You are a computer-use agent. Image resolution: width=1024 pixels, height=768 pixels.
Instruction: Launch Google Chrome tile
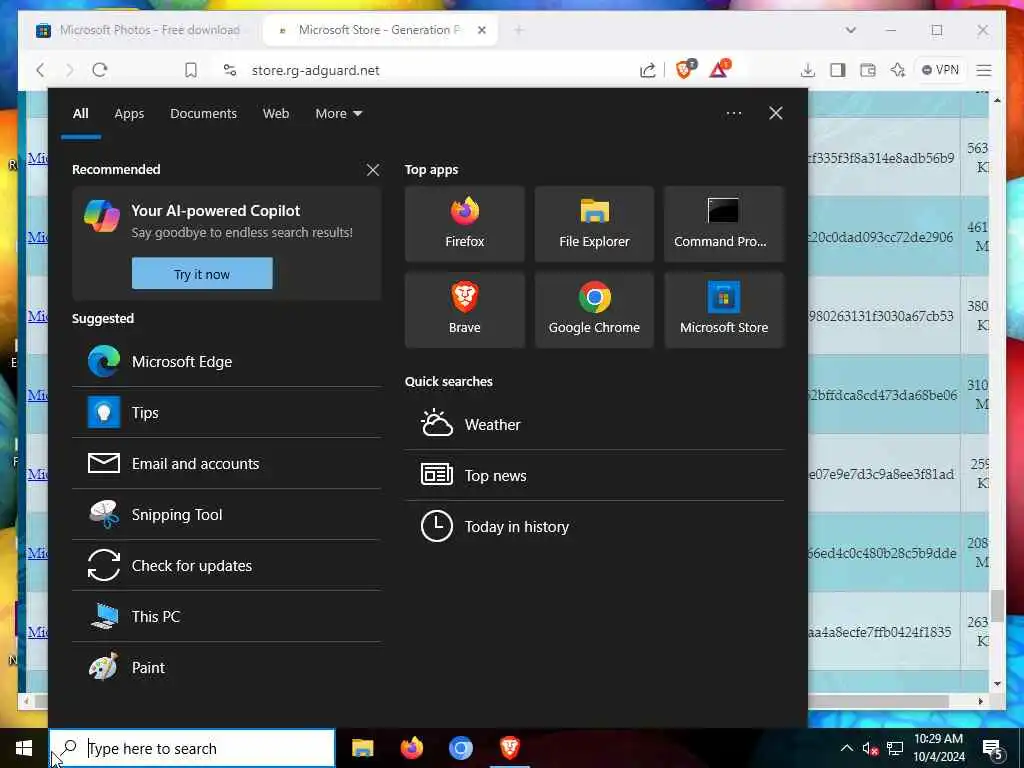coord(594,310)
